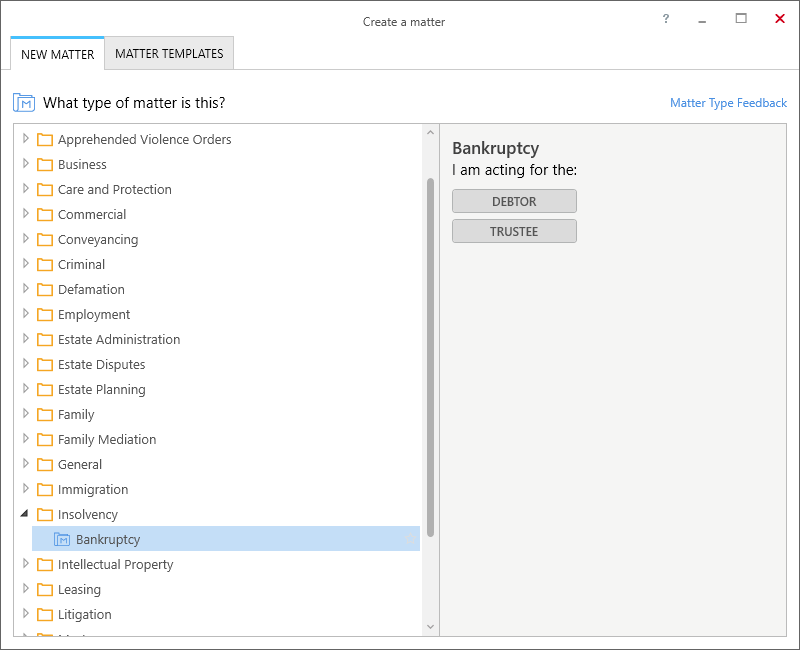The height and width of the screenshot is (650, 800).
Task: Click the Care and Protection folder icon
Action: [x=45, y=189]
